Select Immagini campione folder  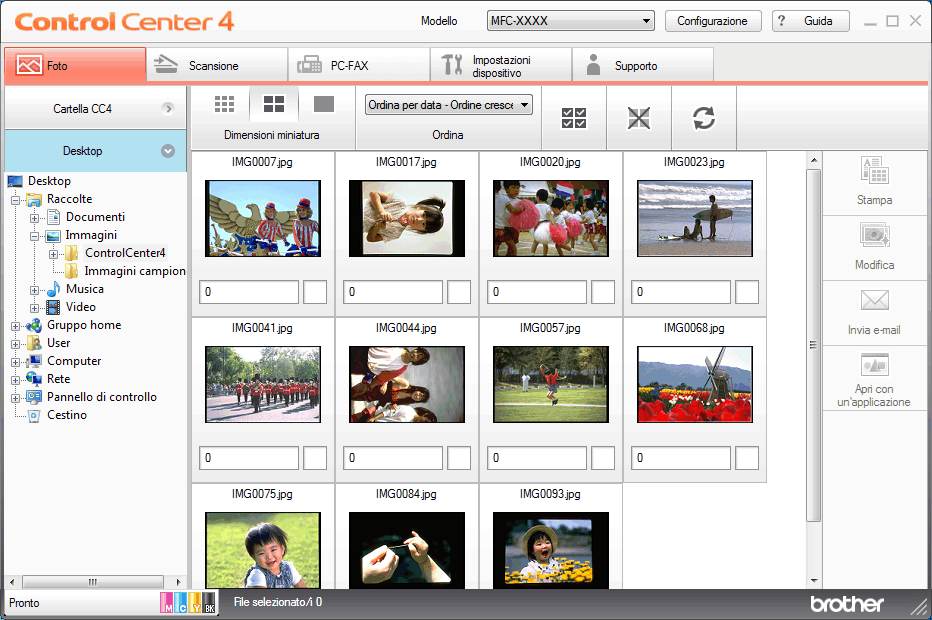coord(135,271)
